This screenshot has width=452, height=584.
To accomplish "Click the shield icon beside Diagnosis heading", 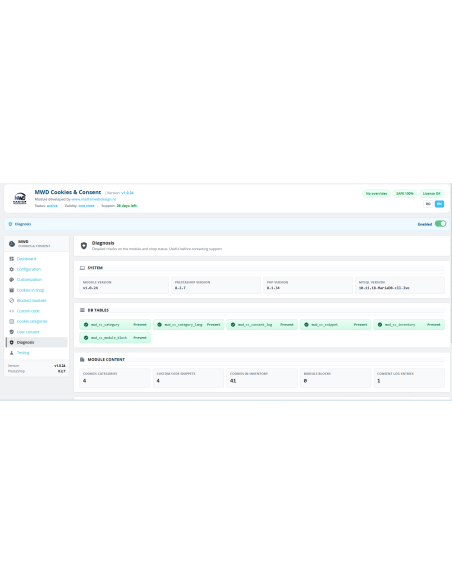I will tap(84, 245).
